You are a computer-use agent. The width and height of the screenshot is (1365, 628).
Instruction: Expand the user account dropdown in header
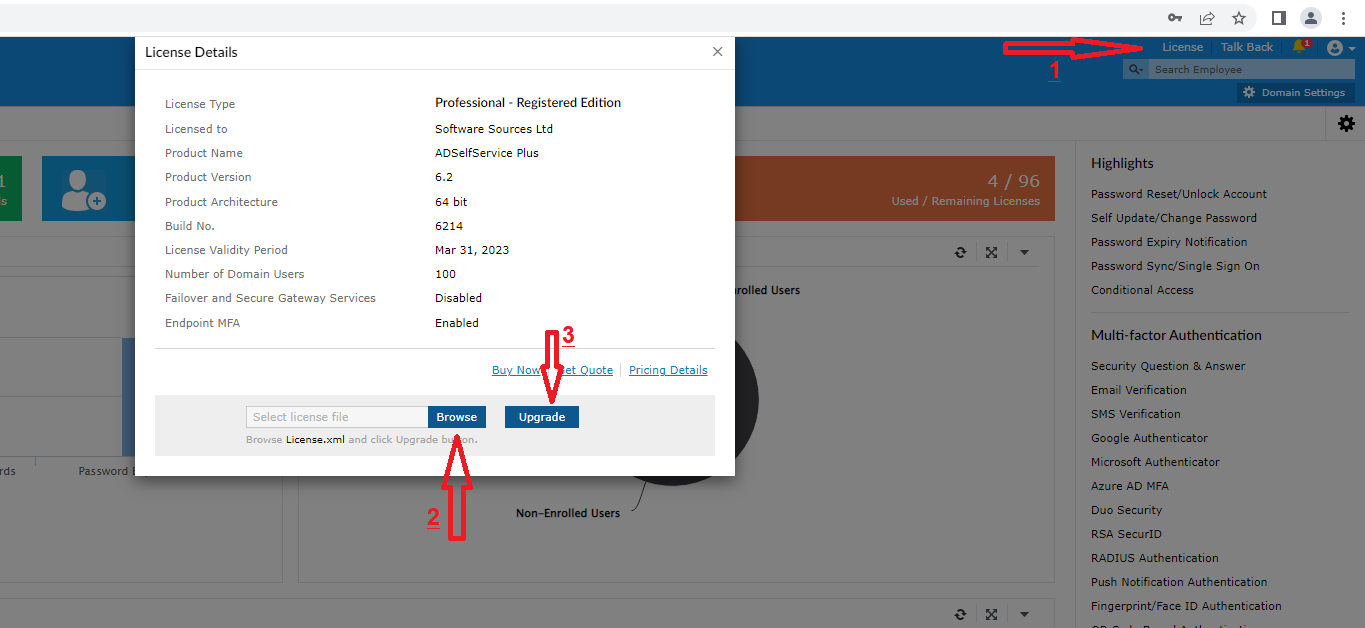(x=1340, y=48)
